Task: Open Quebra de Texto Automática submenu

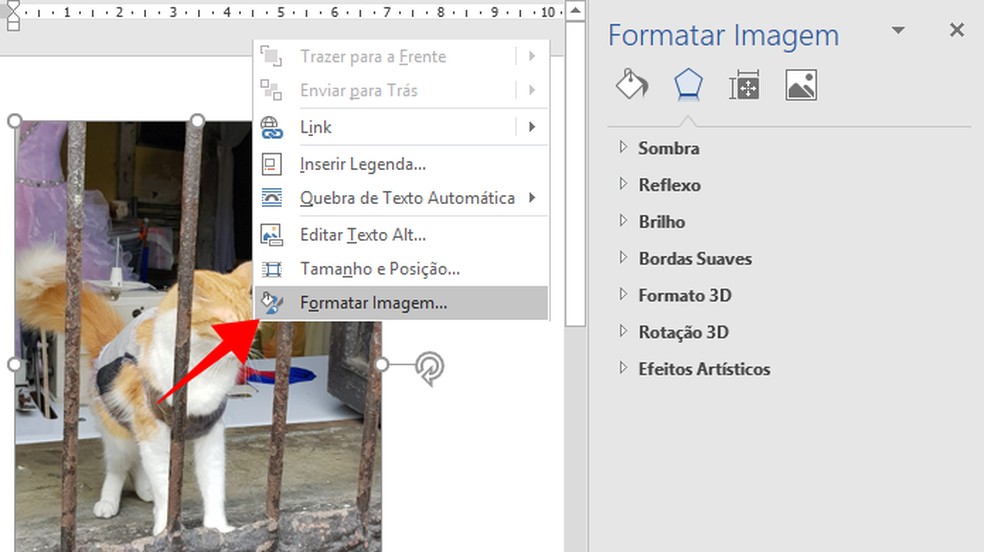Action: [407, 198]
